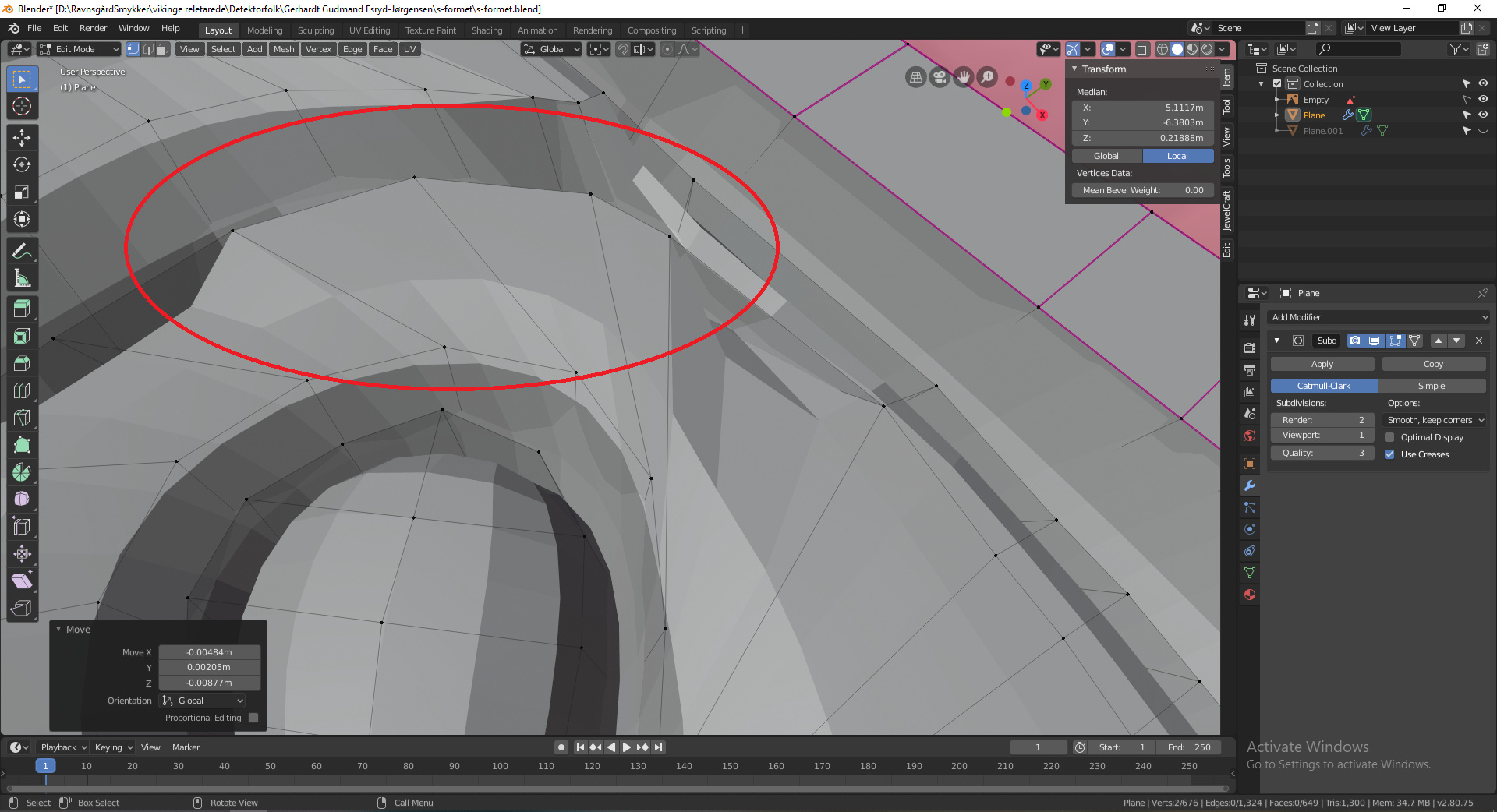Select the Spin tool
The height and width of the screenshot is (812, 1497).
tap(22, 473)
